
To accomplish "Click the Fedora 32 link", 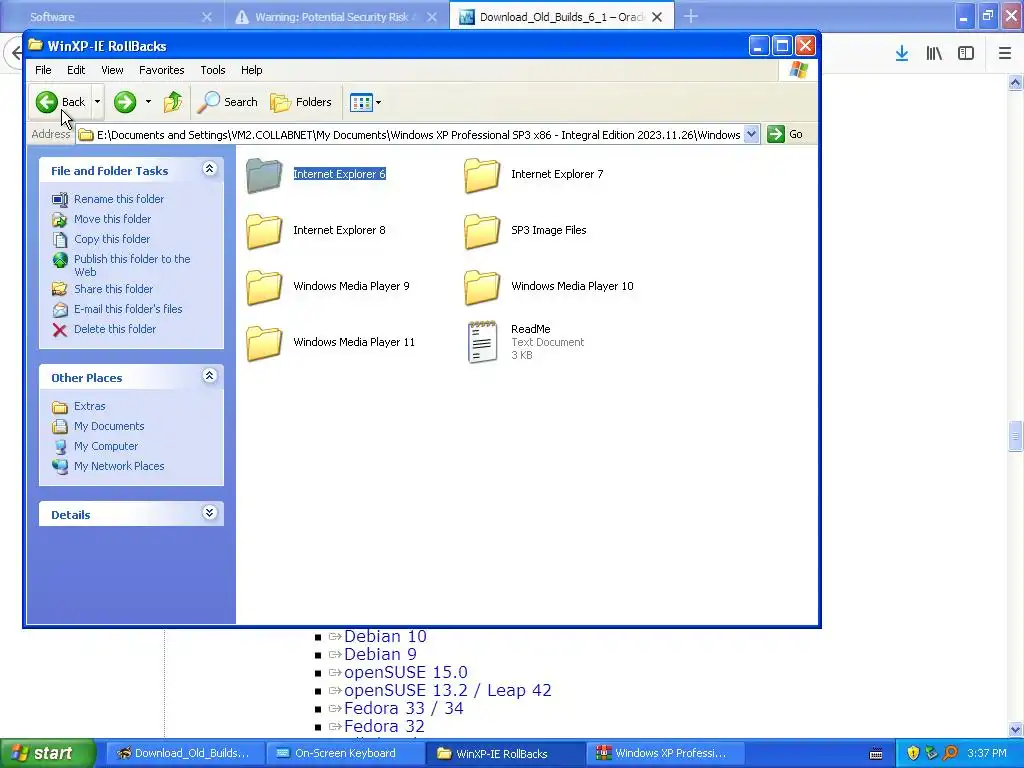I will coord(384,726).
